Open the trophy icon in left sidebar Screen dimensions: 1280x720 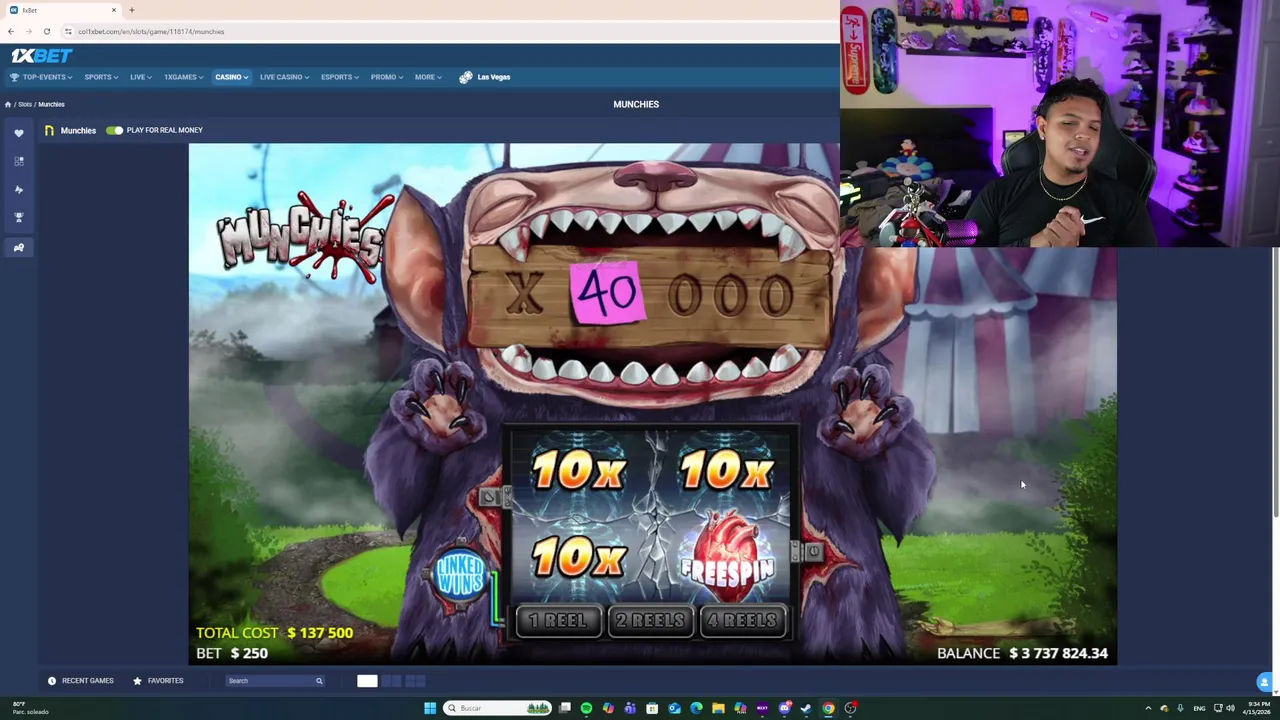click(19, 217)
